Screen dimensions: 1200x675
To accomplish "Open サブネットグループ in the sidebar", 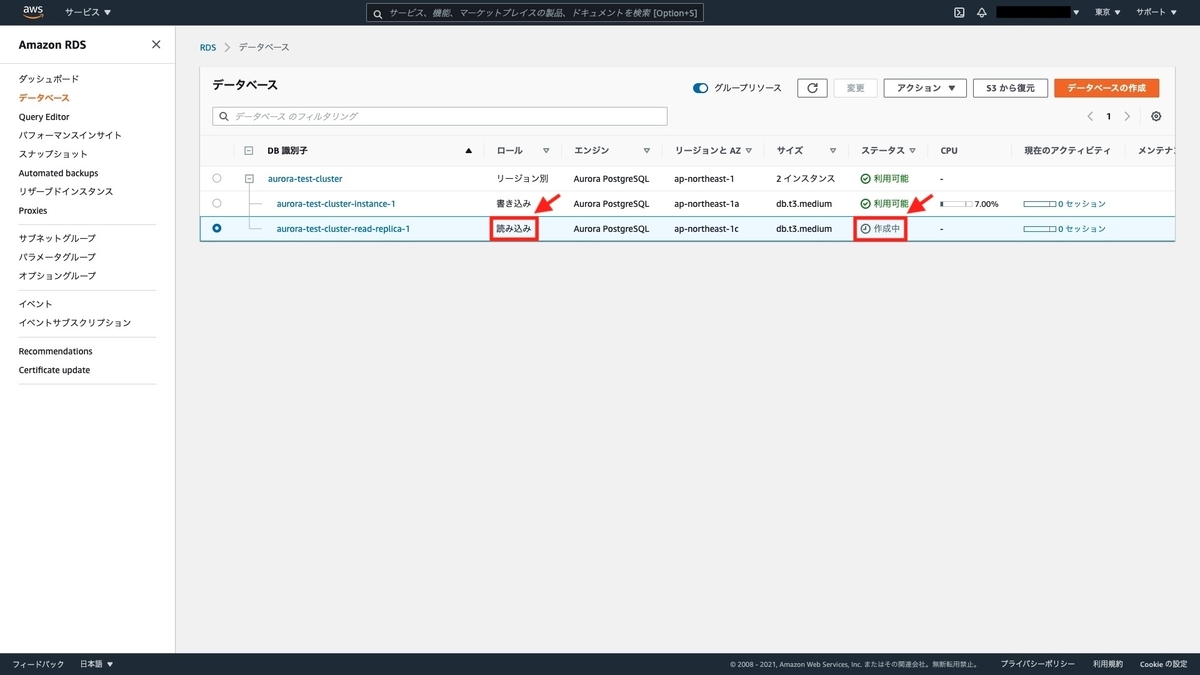I will pos(57,238).
